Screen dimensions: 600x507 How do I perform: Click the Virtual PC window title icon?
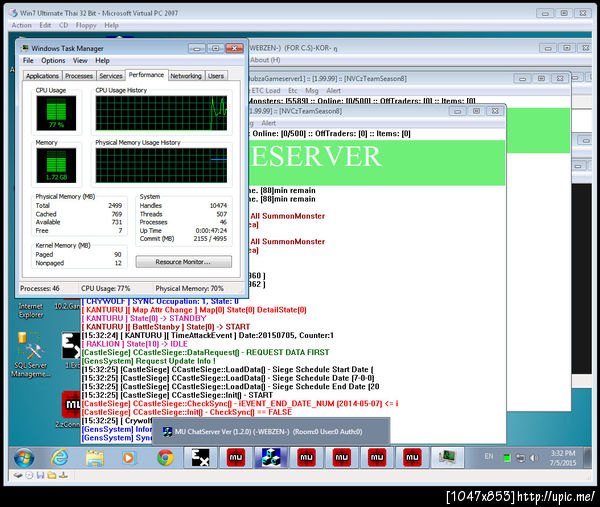click(14, 13)
